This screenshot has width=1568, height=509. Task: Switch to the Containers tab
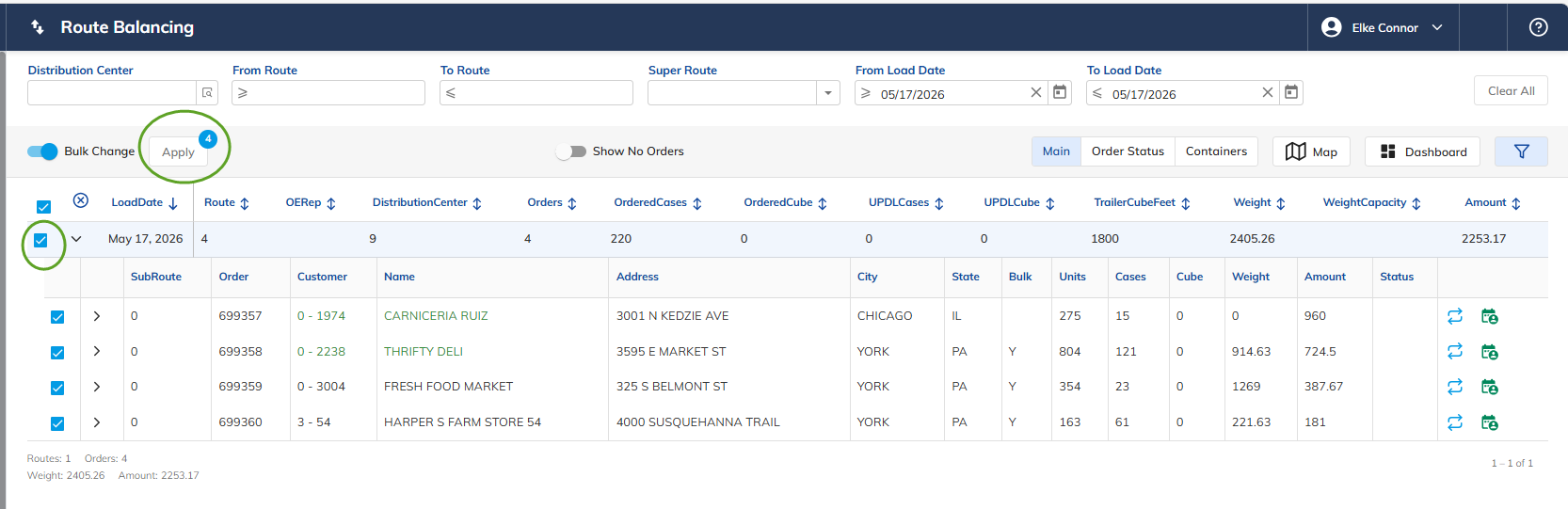pos(1216,151)
